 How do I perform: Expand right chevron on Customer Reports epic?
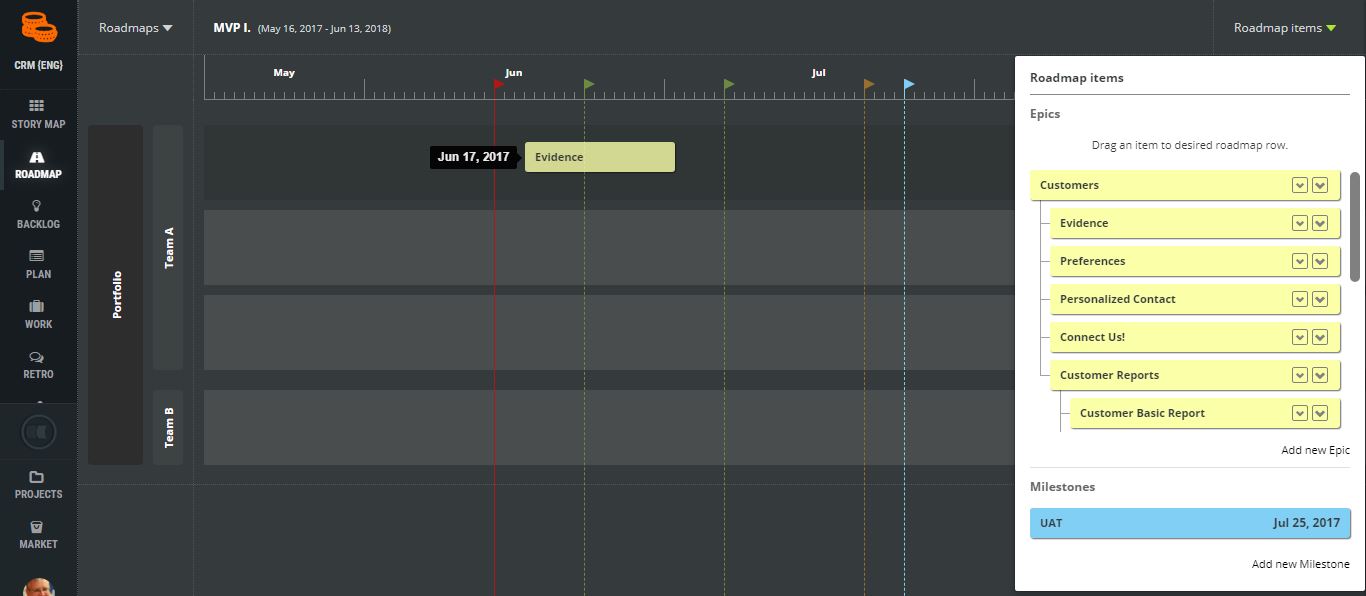pyautogui.click(x=1320, y=375)
